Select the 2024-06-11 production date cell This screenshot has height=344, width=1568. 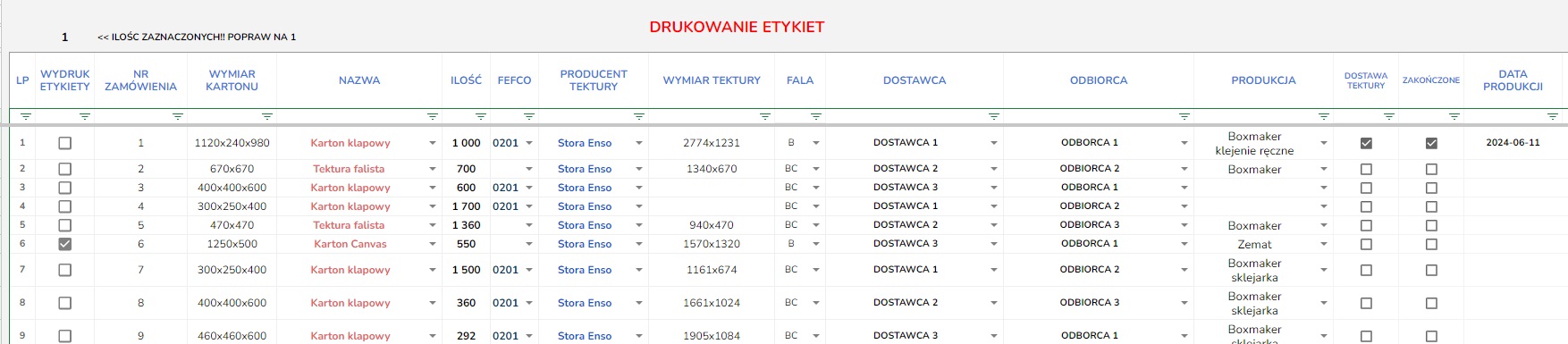tap(1513, 143)
